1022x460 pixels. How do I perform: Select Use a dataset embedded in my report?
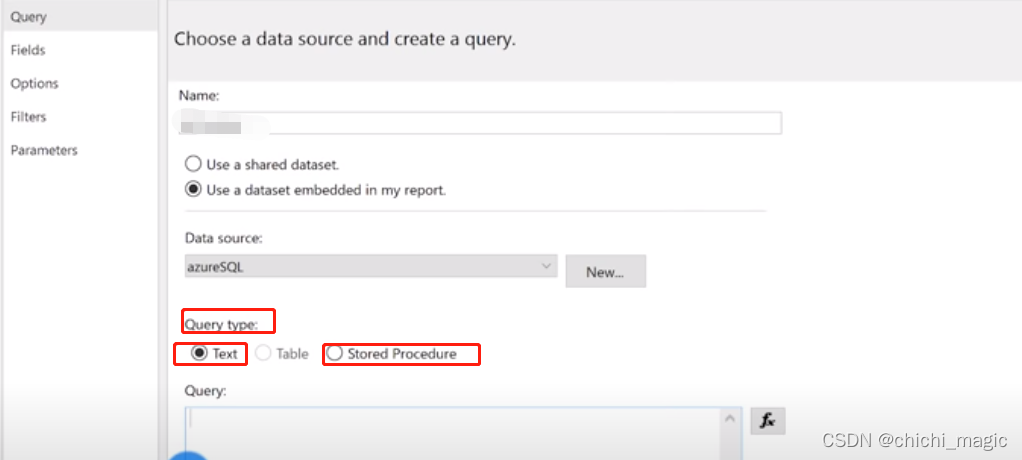(315, 190)
